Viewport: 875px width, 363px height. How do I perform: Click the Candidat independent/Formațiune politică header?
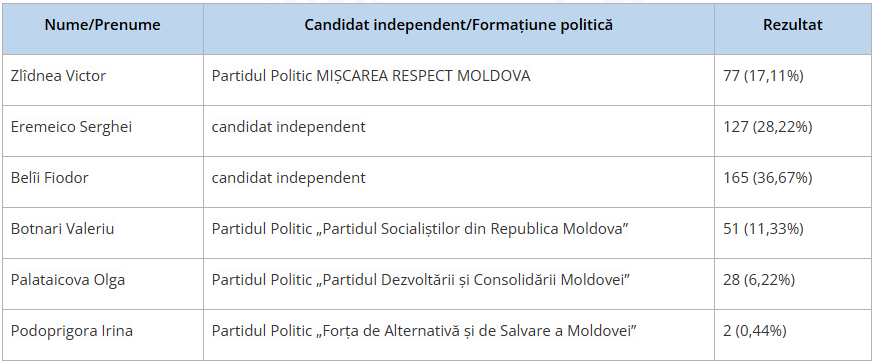coord(459,28)
